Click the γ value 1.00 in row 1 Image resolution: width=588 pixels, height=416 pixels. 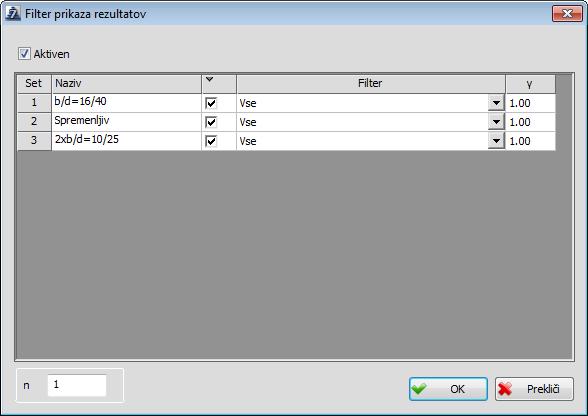tap(530, 103)
